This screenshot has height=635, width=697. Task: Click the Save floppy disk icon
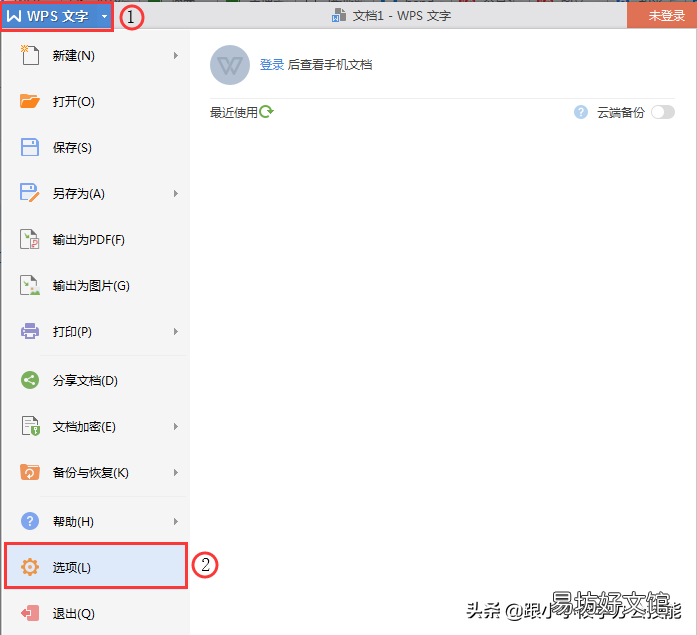(30, 148)
